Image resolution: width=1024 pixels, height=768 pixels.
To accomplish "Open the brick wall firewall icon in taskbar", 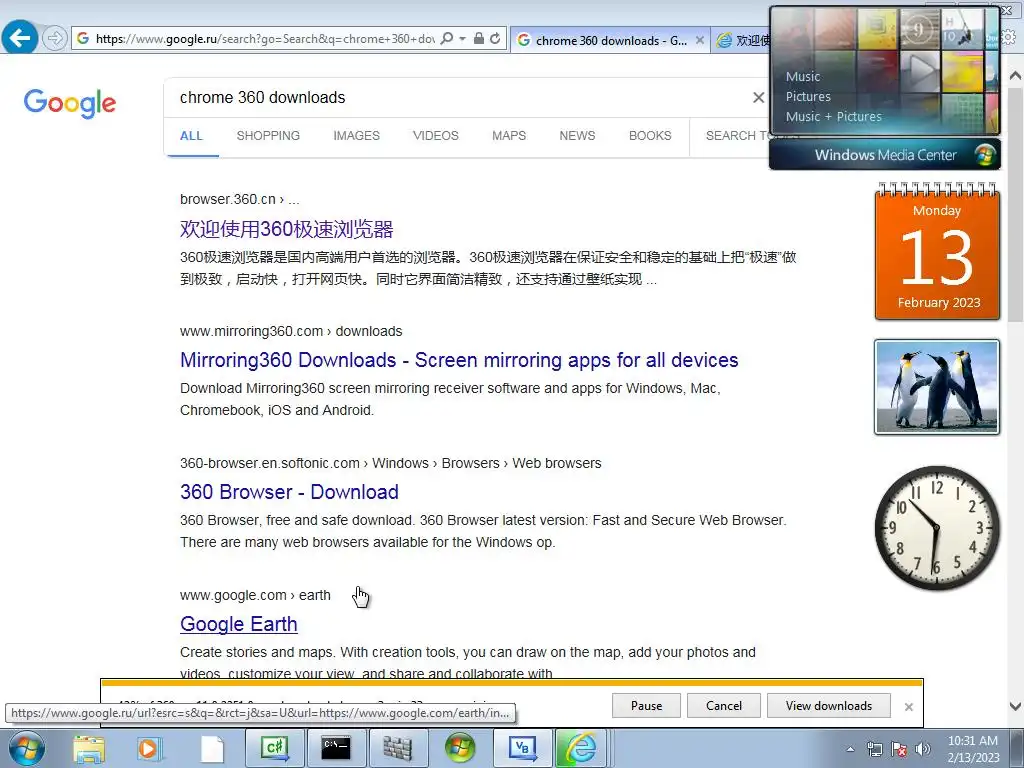I will click(397, 748).
